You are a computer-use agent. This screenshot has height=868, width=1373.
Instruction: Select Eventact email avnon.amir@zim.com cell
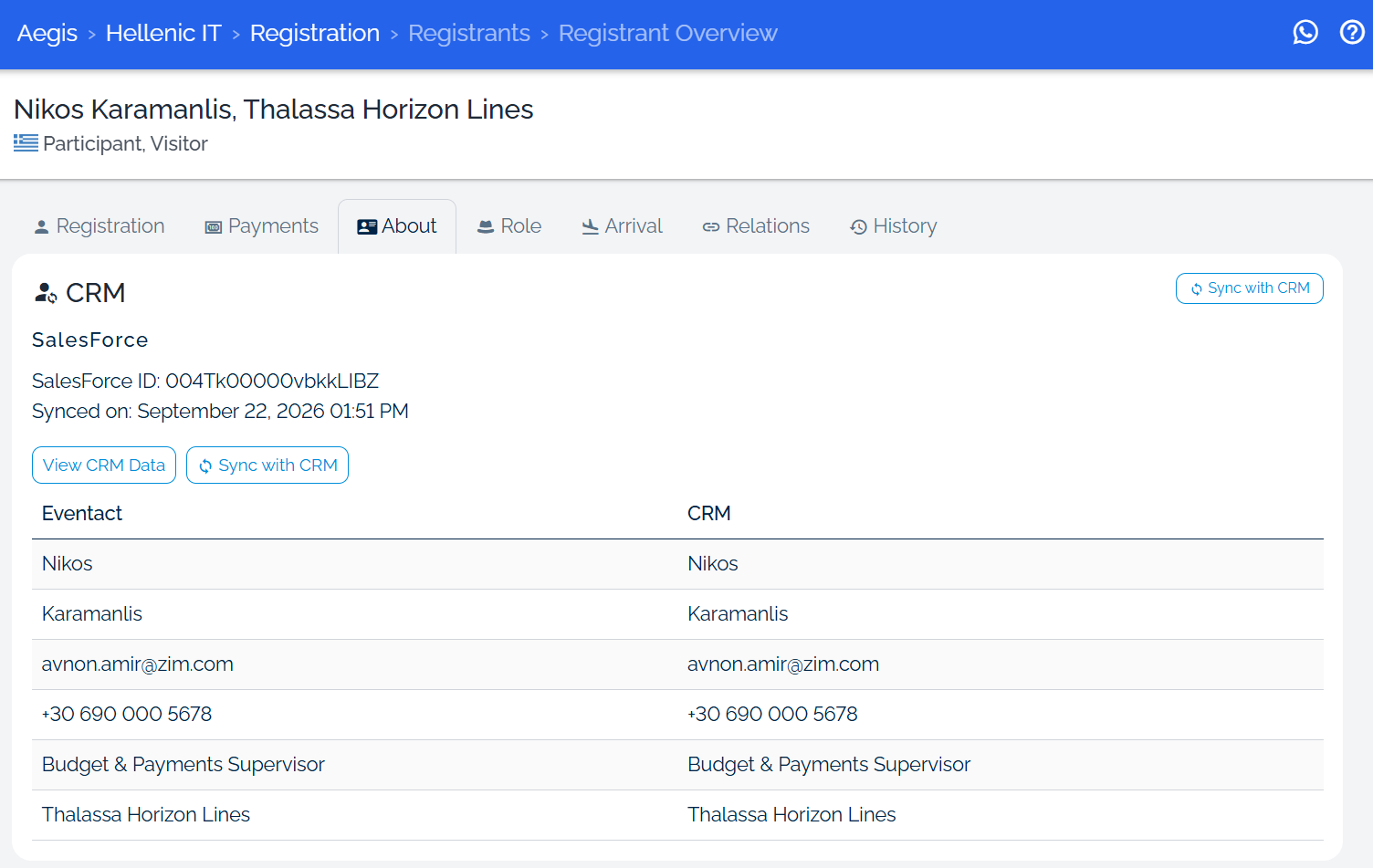354,664
